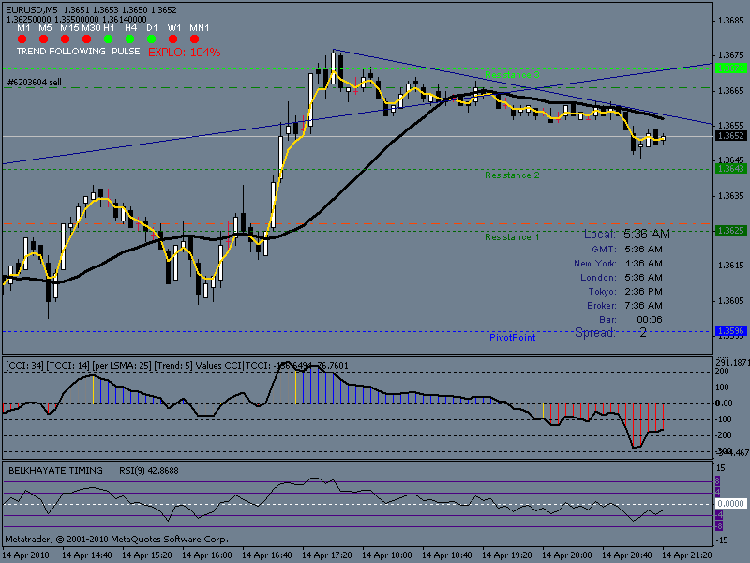Click the red M1 timeframe trend dot
This screenshot has height=563, width=750.
tap(22, 39)
